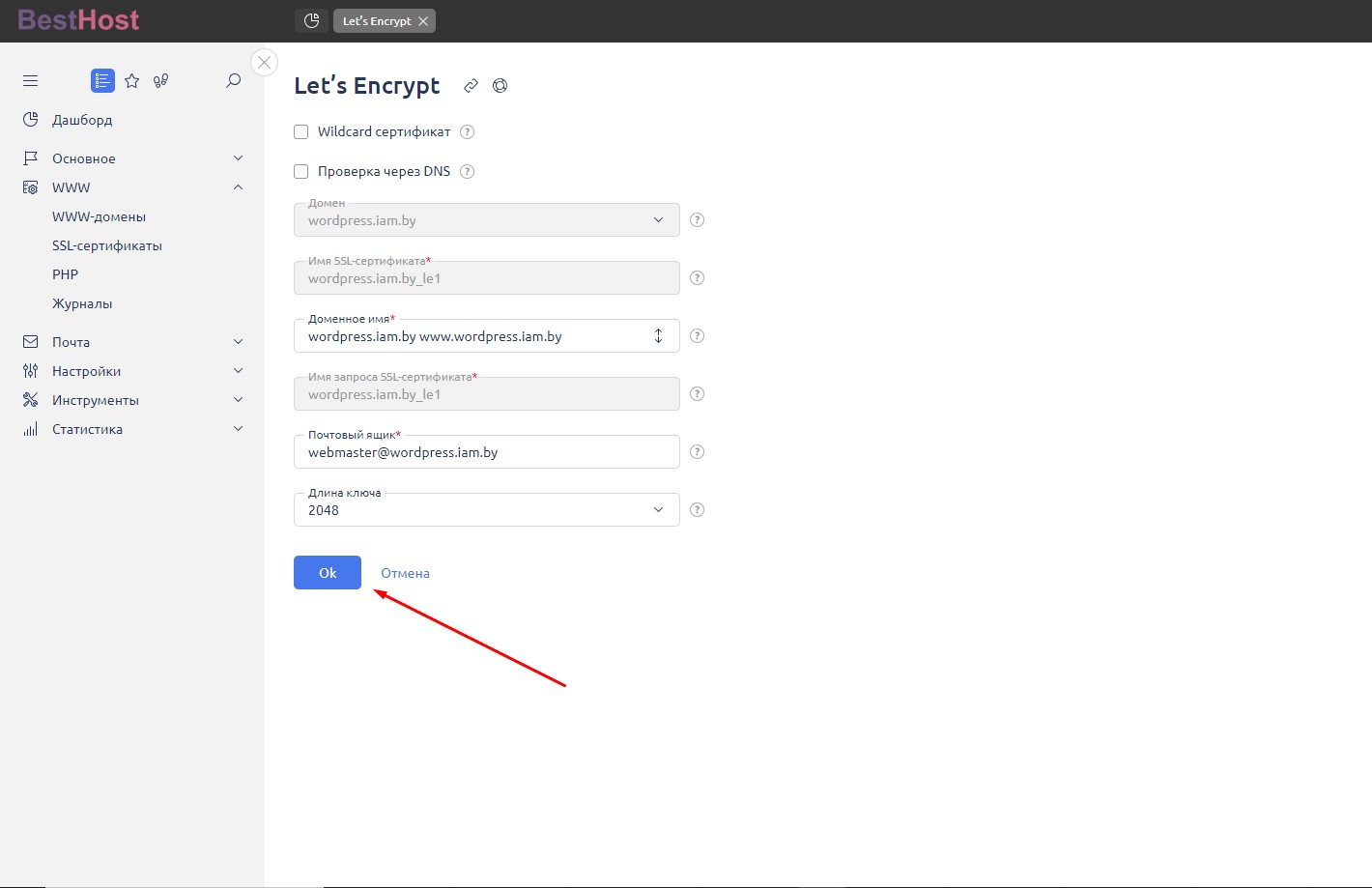Screen dimensions: 1372x888
Task: Open SSL-сертификаты in sidebar menu
Action: tap(107, 245)
